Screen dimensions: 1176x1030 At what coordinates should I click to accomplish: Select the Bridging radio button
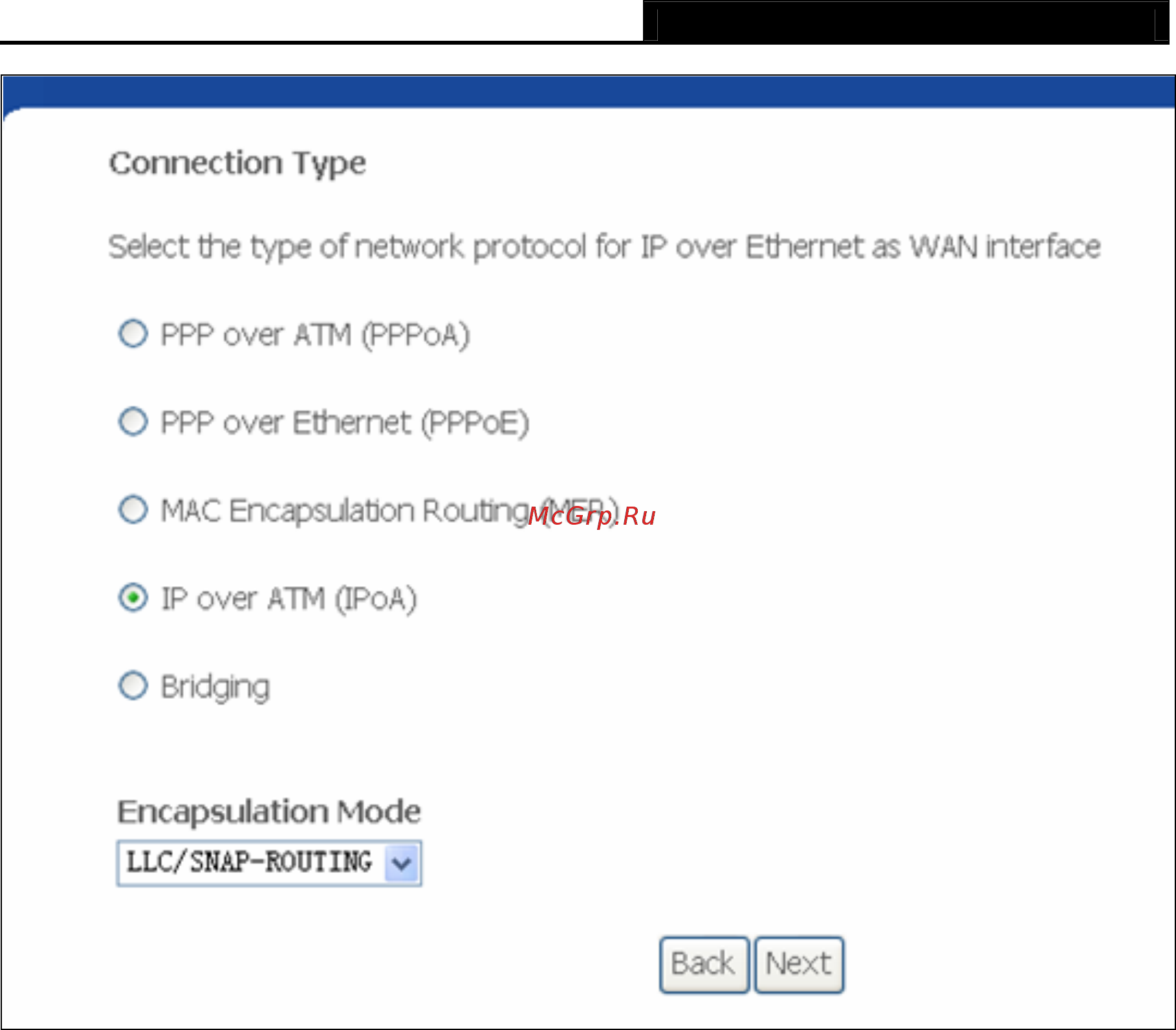[133, 686]
